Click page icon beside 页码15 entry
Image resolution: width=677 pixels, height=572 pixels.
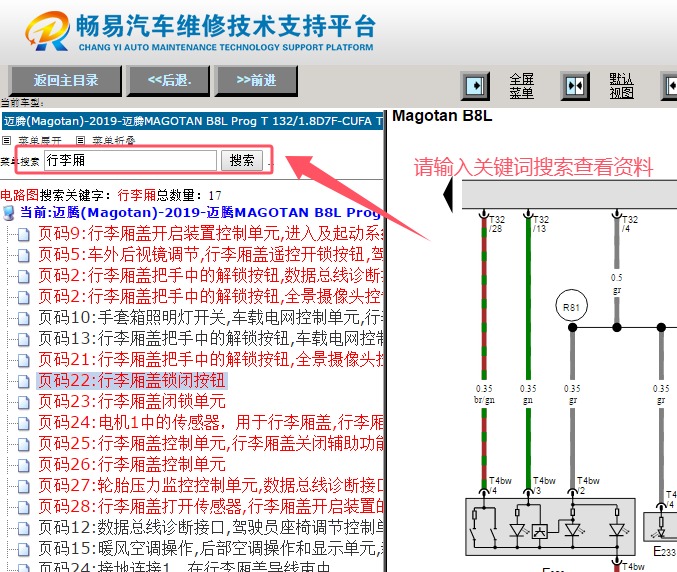coord(23,549)
